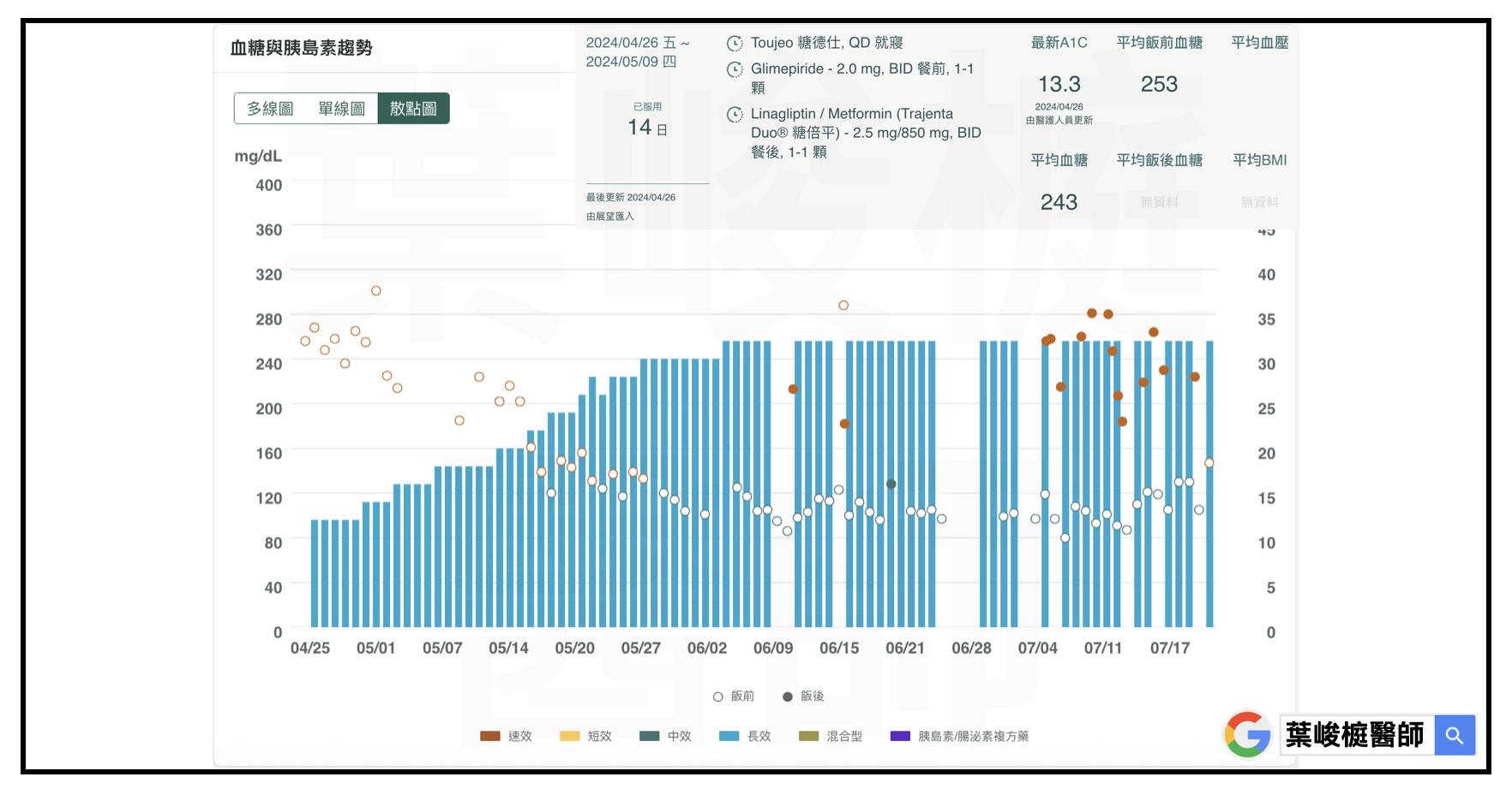This screenshot has width=1512, height=795.
Task: Click the clock icon beside Toujeo
Action: coord(735,44)
